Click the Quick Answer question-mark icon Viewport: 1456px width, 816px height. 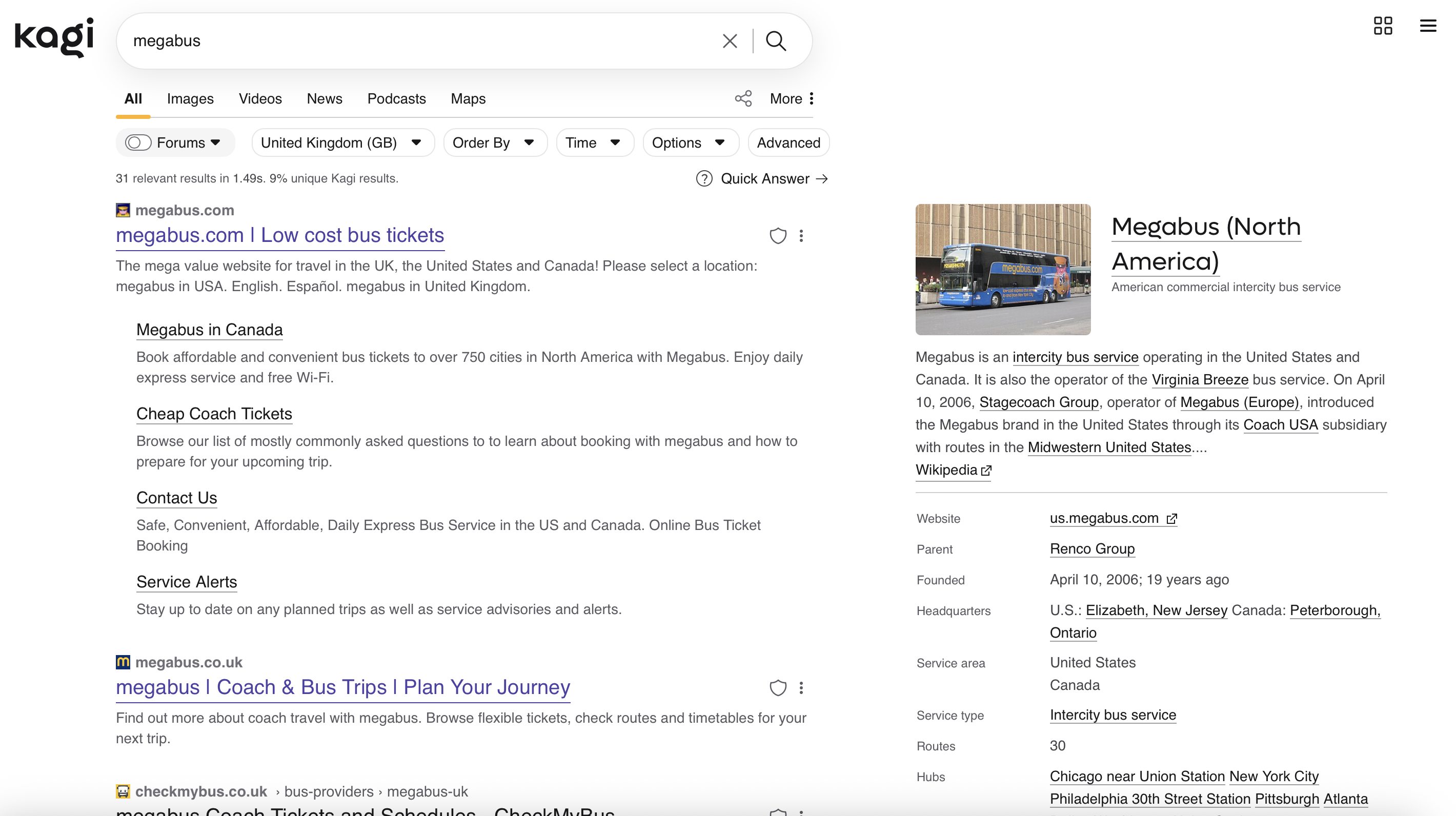click(x=704, y=178)
